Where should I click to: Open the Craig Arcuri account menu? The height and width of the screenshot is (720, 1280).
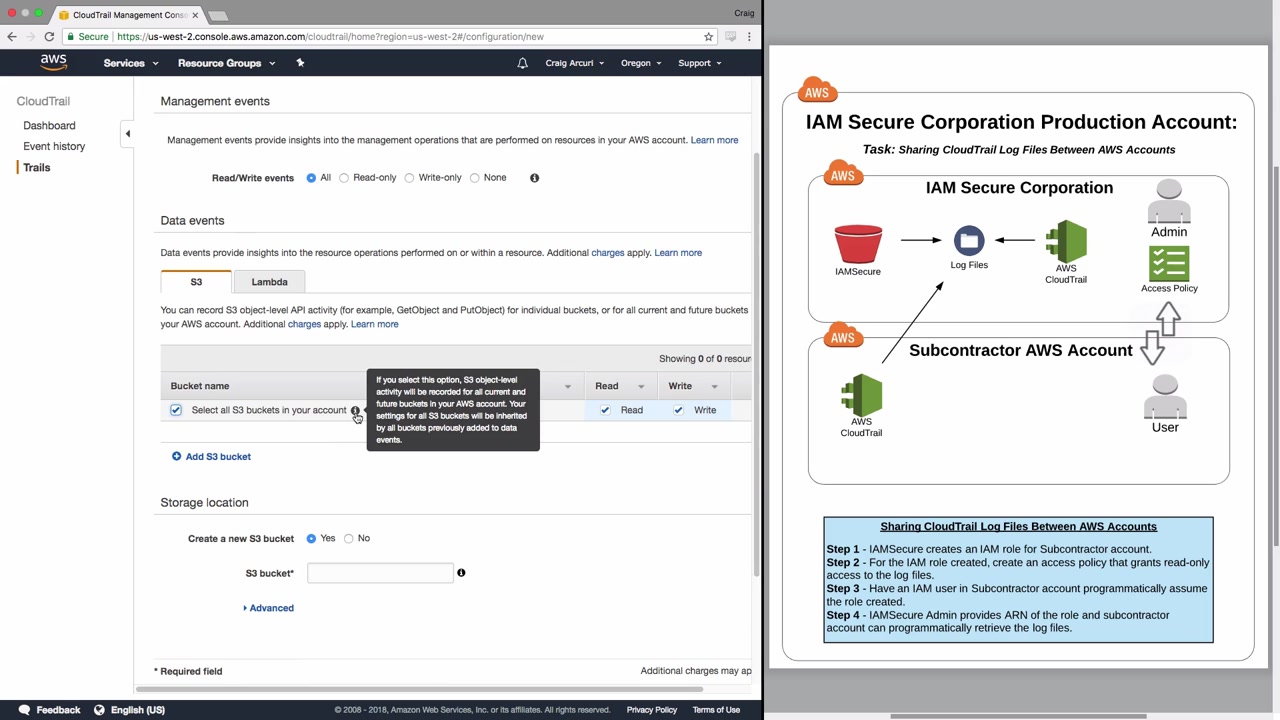(x=575, y=63)
